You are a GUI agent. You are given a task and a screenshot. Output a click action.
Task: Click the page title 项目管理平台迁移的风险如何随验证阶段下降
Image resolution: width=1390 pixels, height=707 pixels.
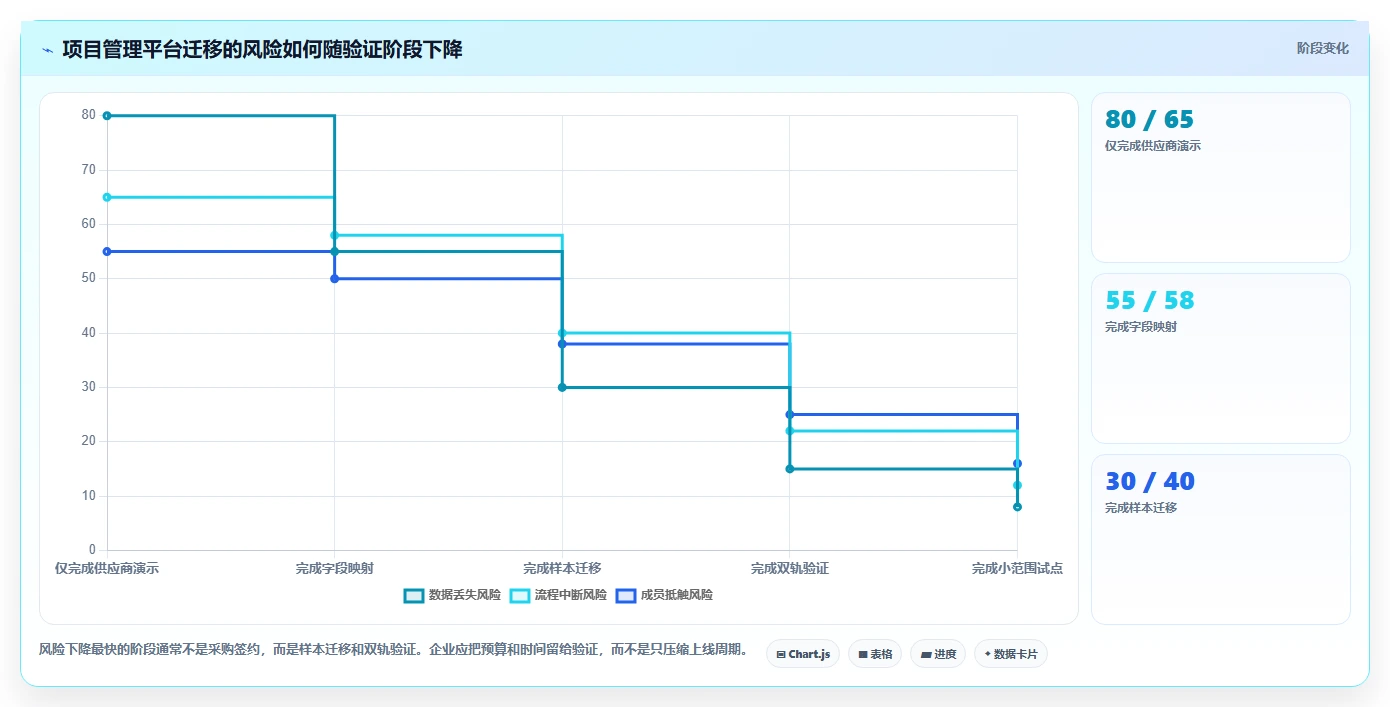pos(262,50)
